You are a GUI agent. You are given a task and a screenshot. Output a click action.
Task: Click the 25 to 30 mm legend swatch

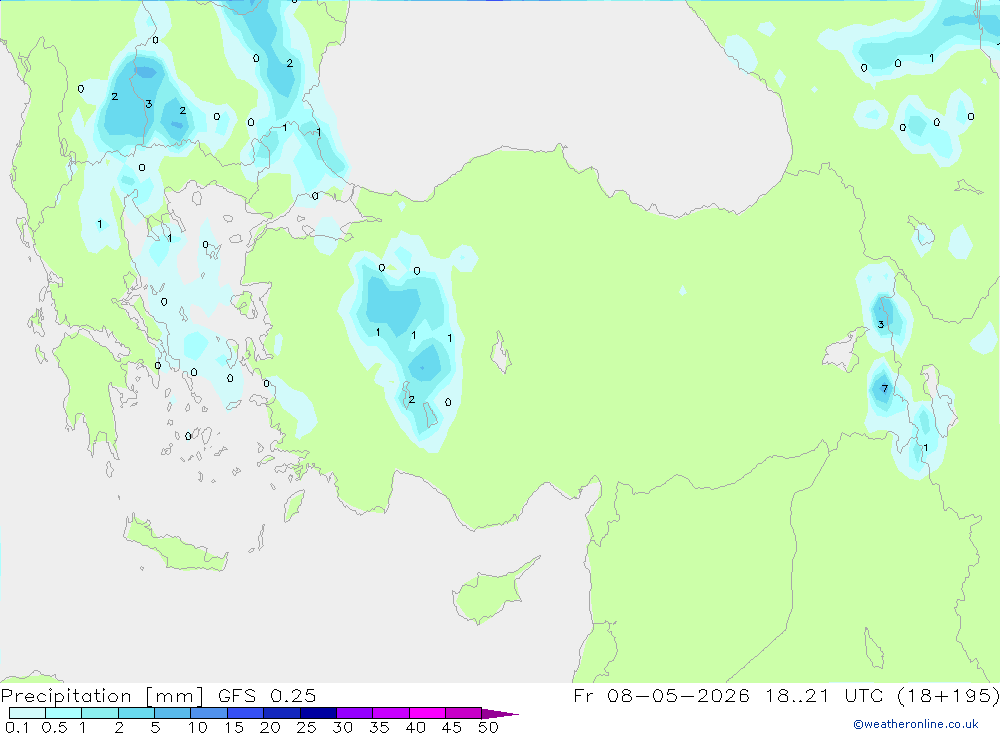pyautogui.click(x=318, y=713)
